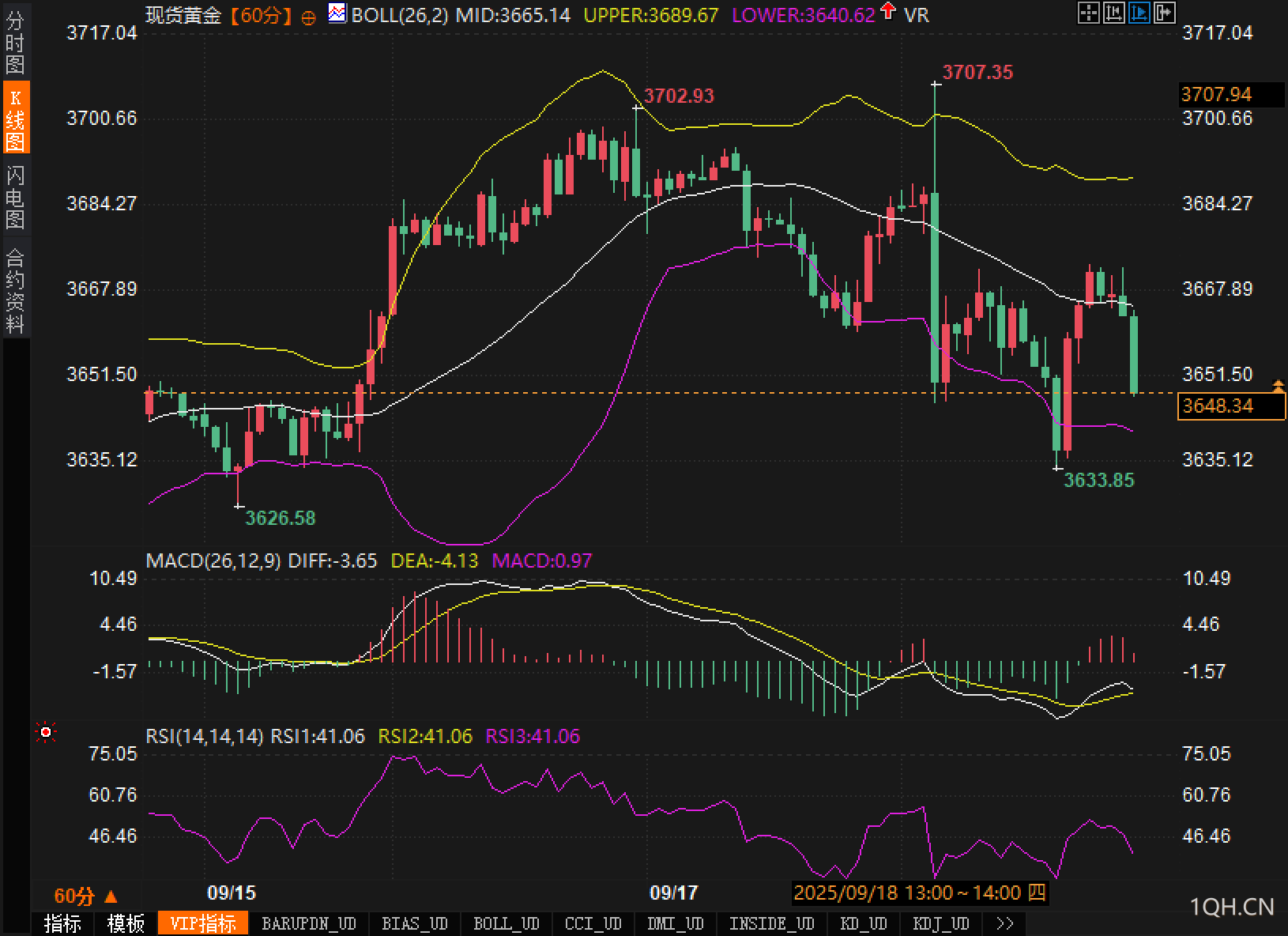1288x936 pixels.
Task: Click the highlighted blue chart mode icon
Action: point(1139,13)
